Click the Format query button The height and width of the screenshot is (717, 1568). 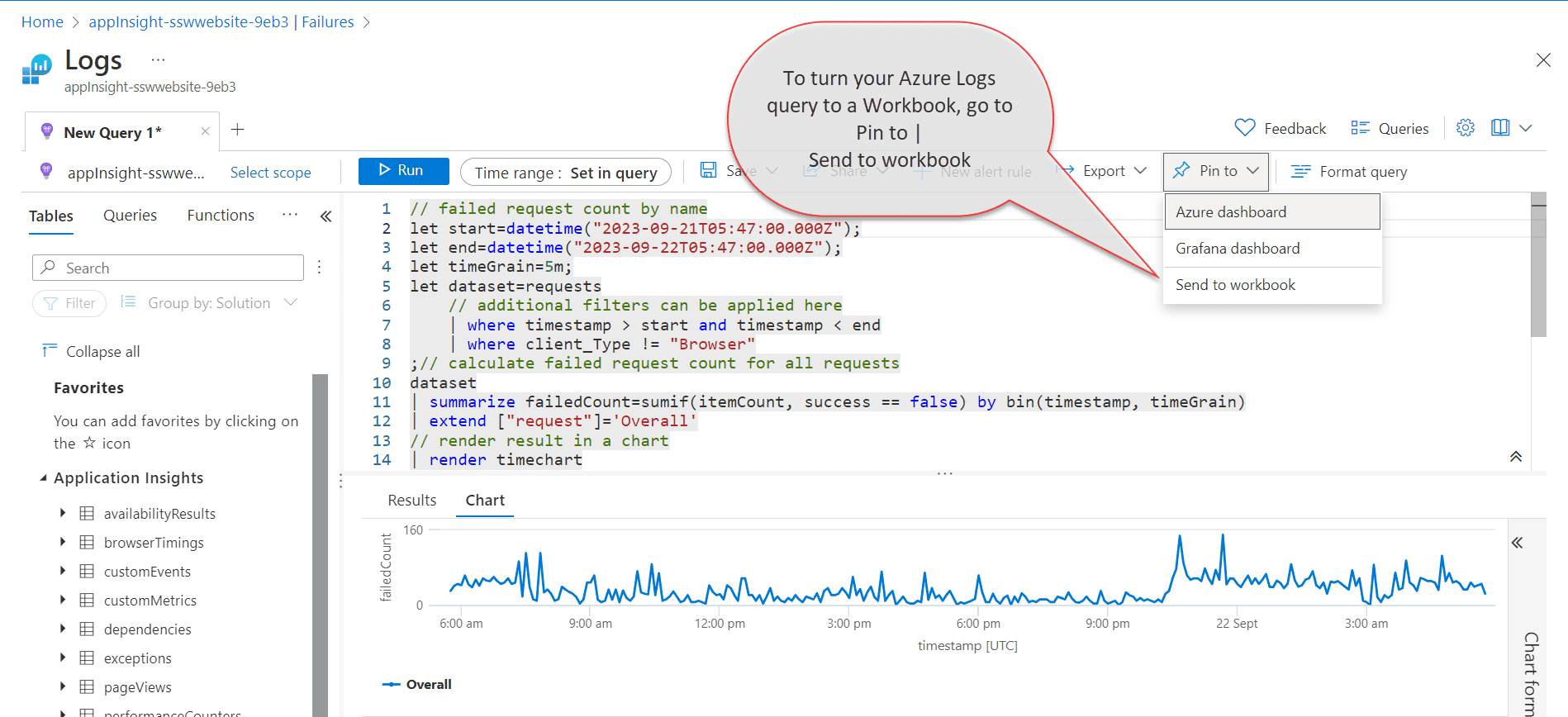point(1348,172)
